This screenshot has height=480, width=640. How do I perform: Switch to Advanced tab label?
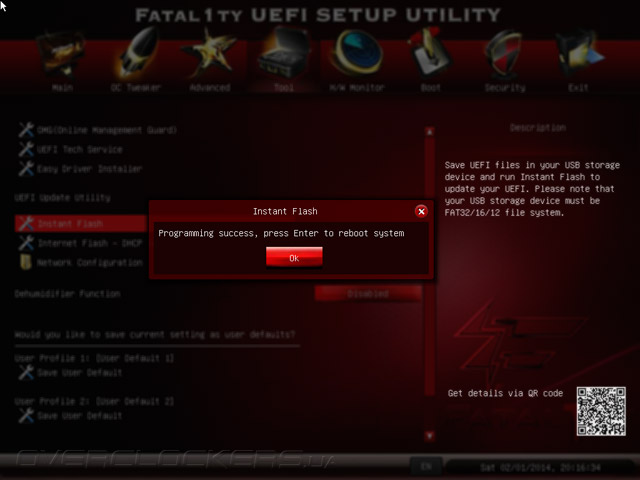click(210, 88)
